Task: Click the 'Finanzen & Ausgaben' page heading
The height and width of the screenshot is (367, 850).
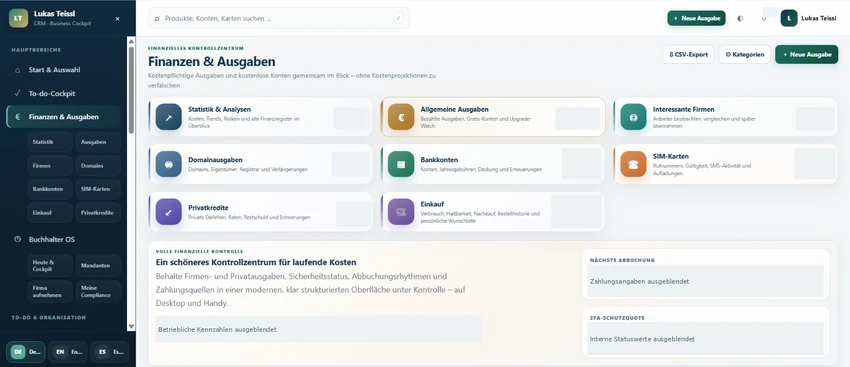Action: point(211,62)
